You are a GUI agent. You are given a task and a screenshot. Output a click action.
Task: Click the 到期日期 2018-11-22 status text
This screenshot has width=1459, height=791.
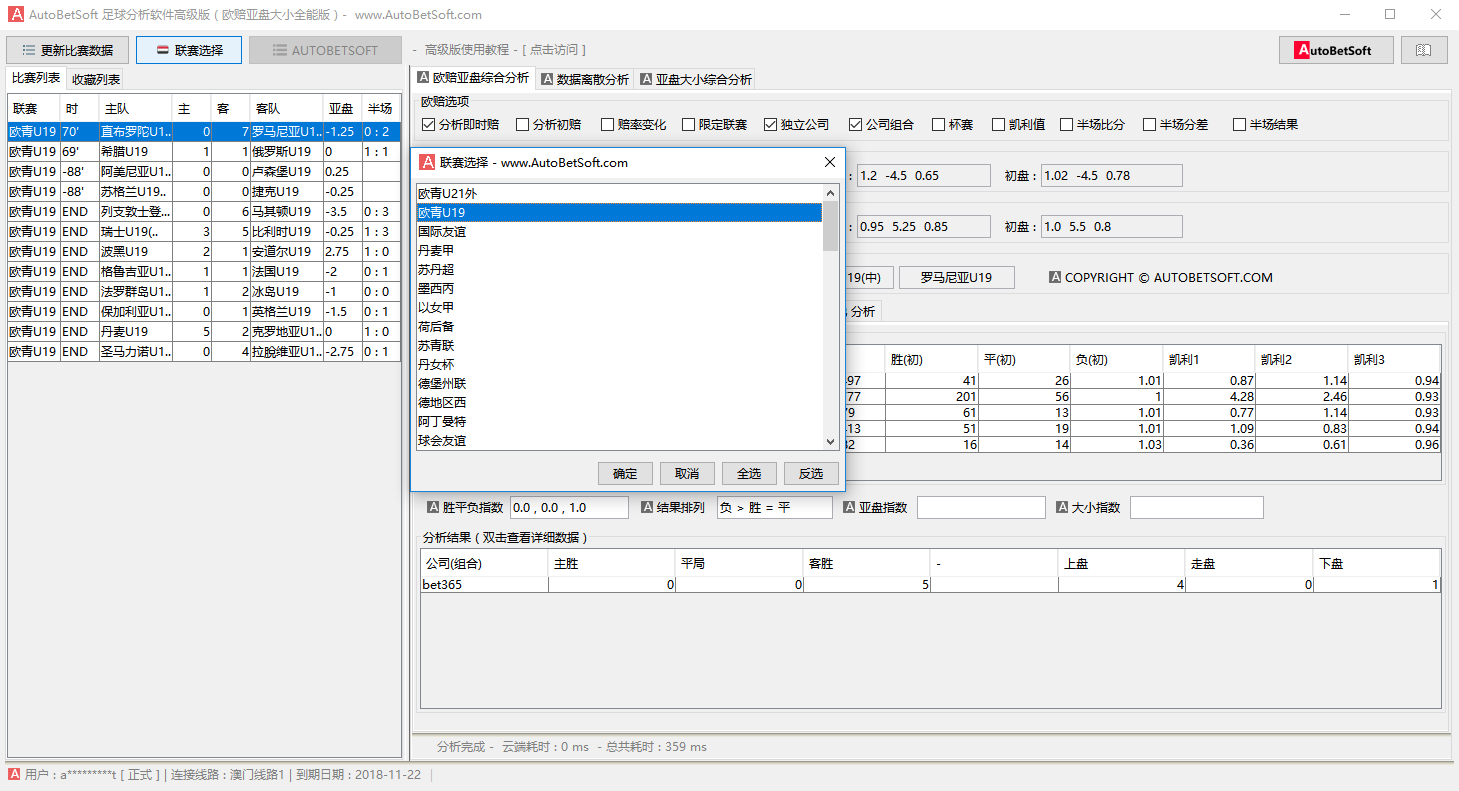[358, 775]
